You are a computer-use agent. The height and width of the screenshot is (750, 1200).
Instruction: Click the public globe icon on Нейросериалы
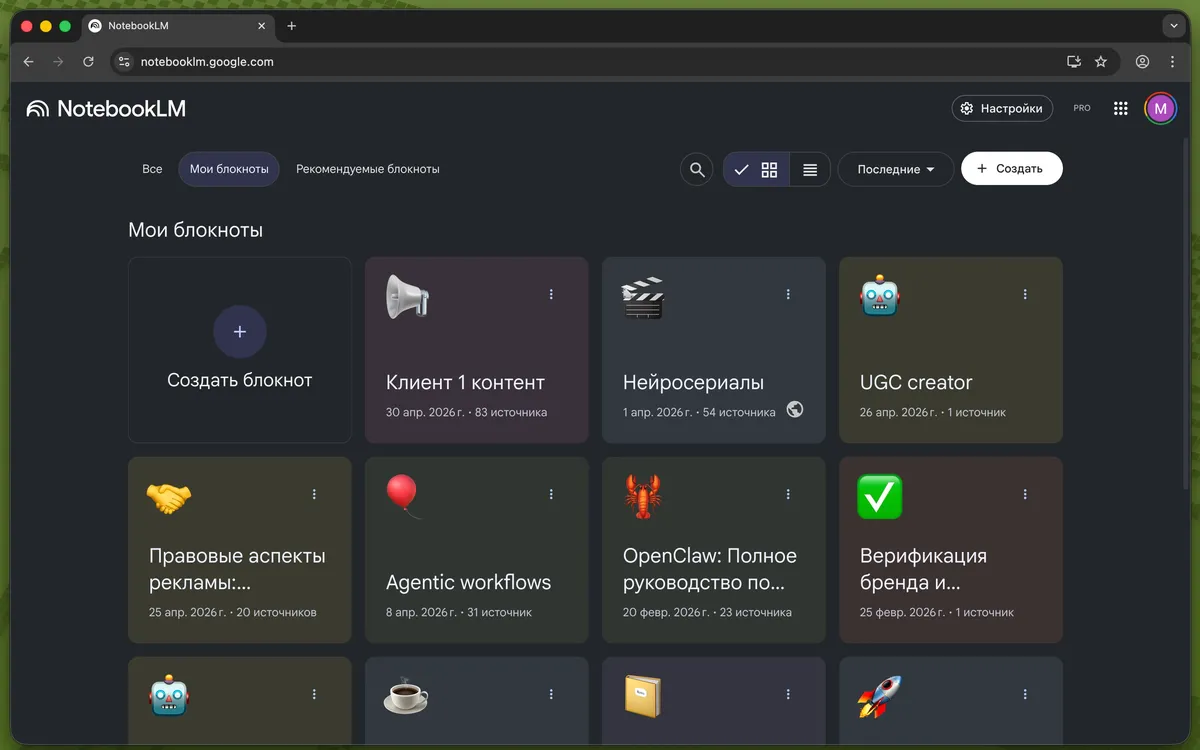795,409
